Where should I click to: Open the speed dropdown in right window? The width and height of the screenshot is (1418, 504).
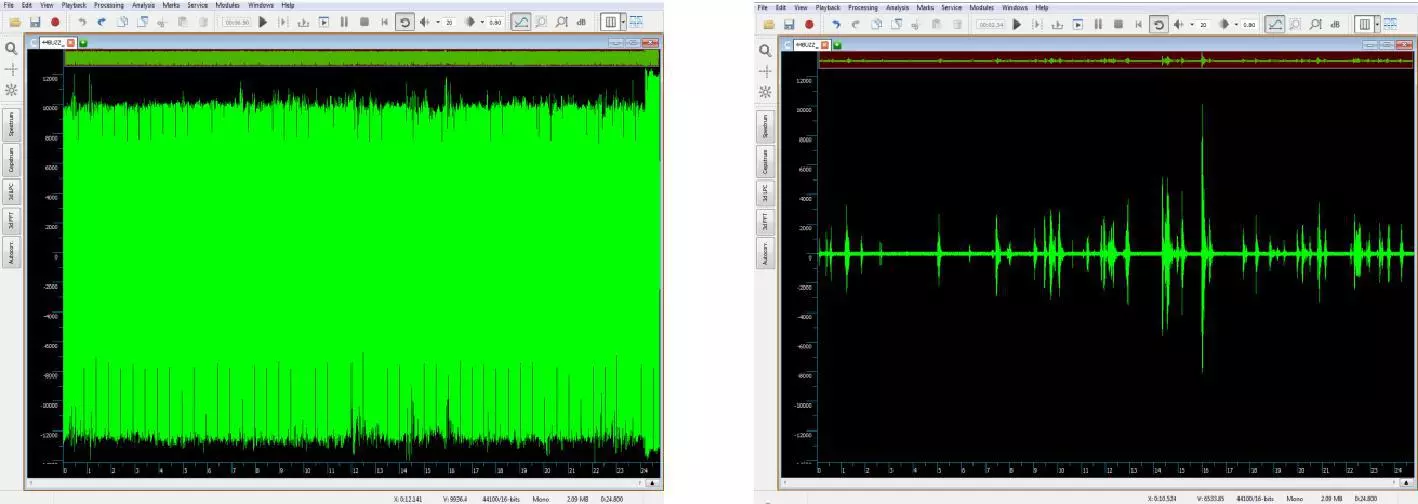1236,24
